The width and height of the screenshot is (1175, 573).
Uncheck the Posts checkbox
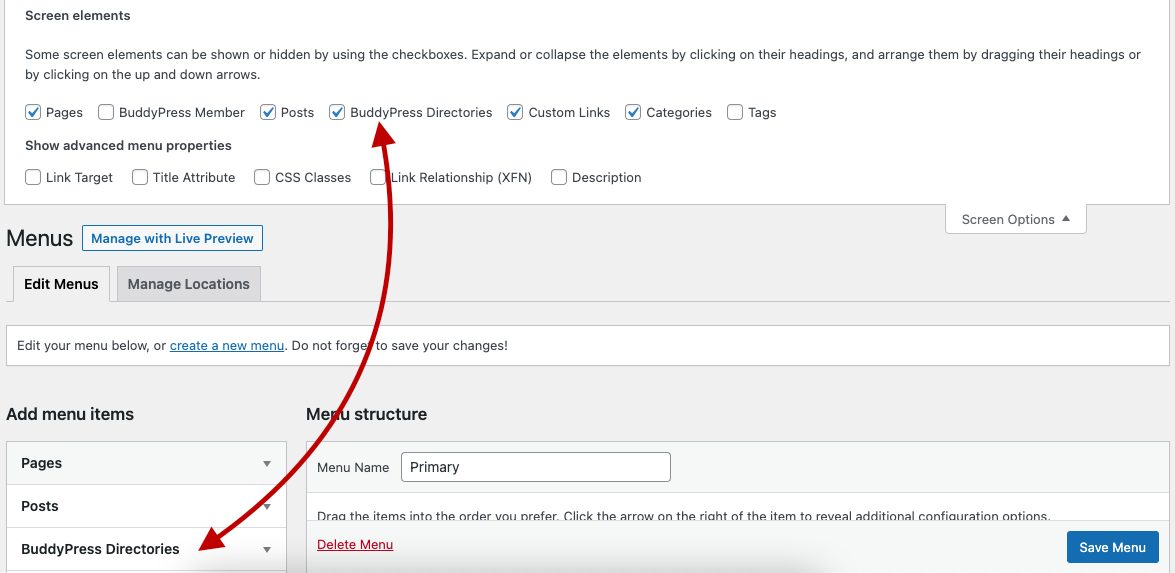(268, 112)
